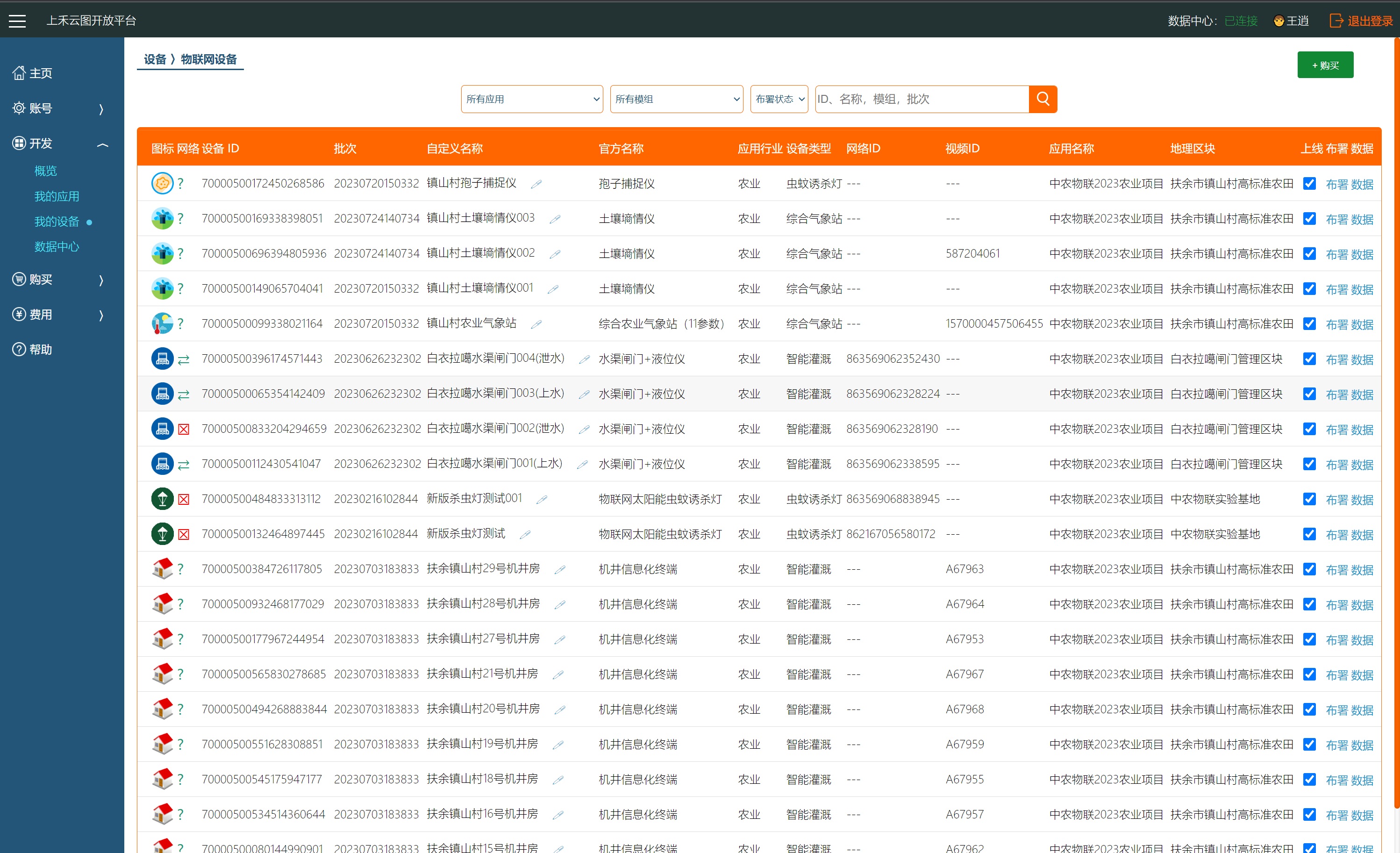Click 布署 link for 镇山村孢子捕捉仪

pos(1336,184)
